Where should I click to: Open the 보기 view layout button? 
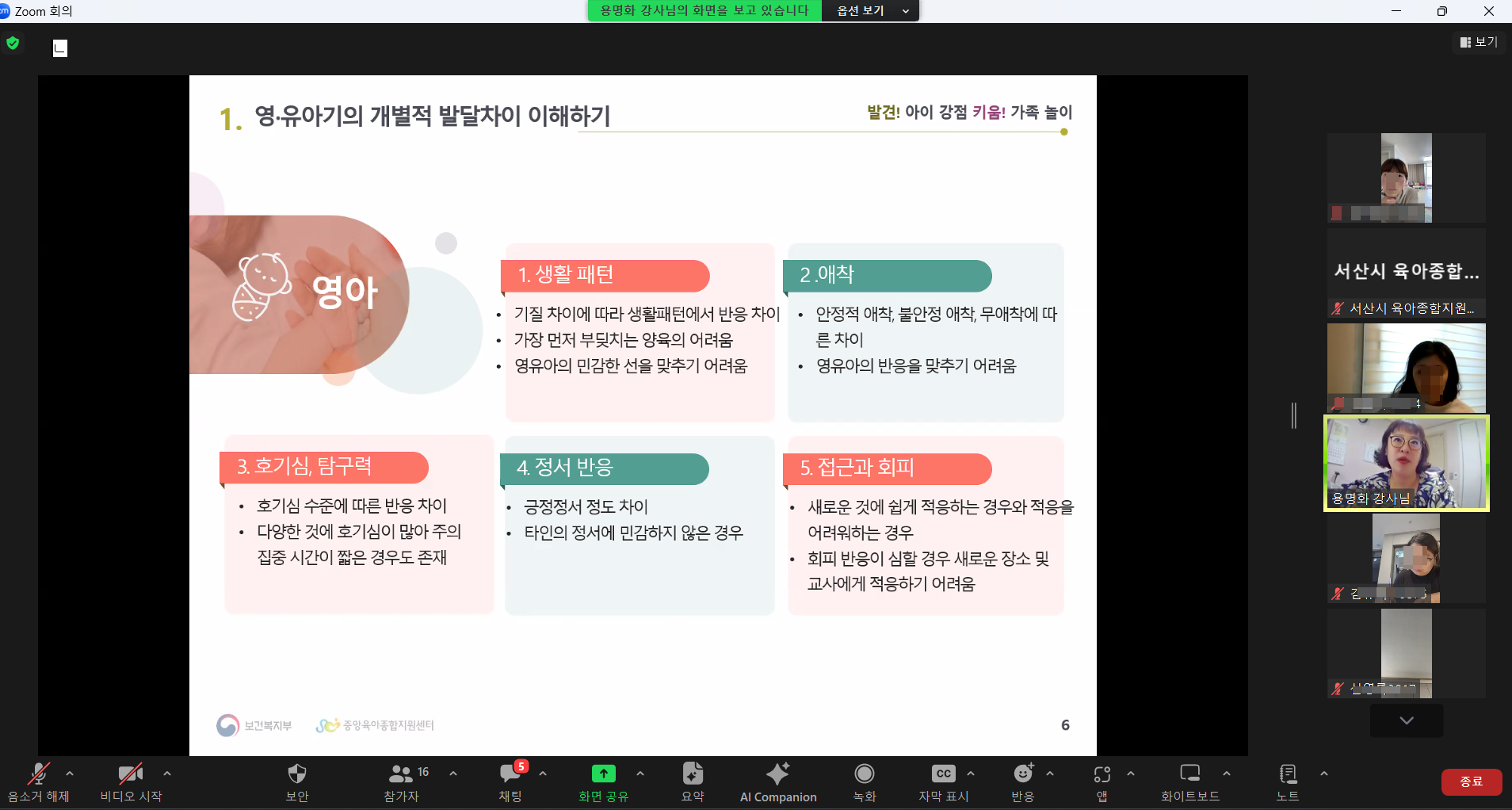coord(1479,42)
